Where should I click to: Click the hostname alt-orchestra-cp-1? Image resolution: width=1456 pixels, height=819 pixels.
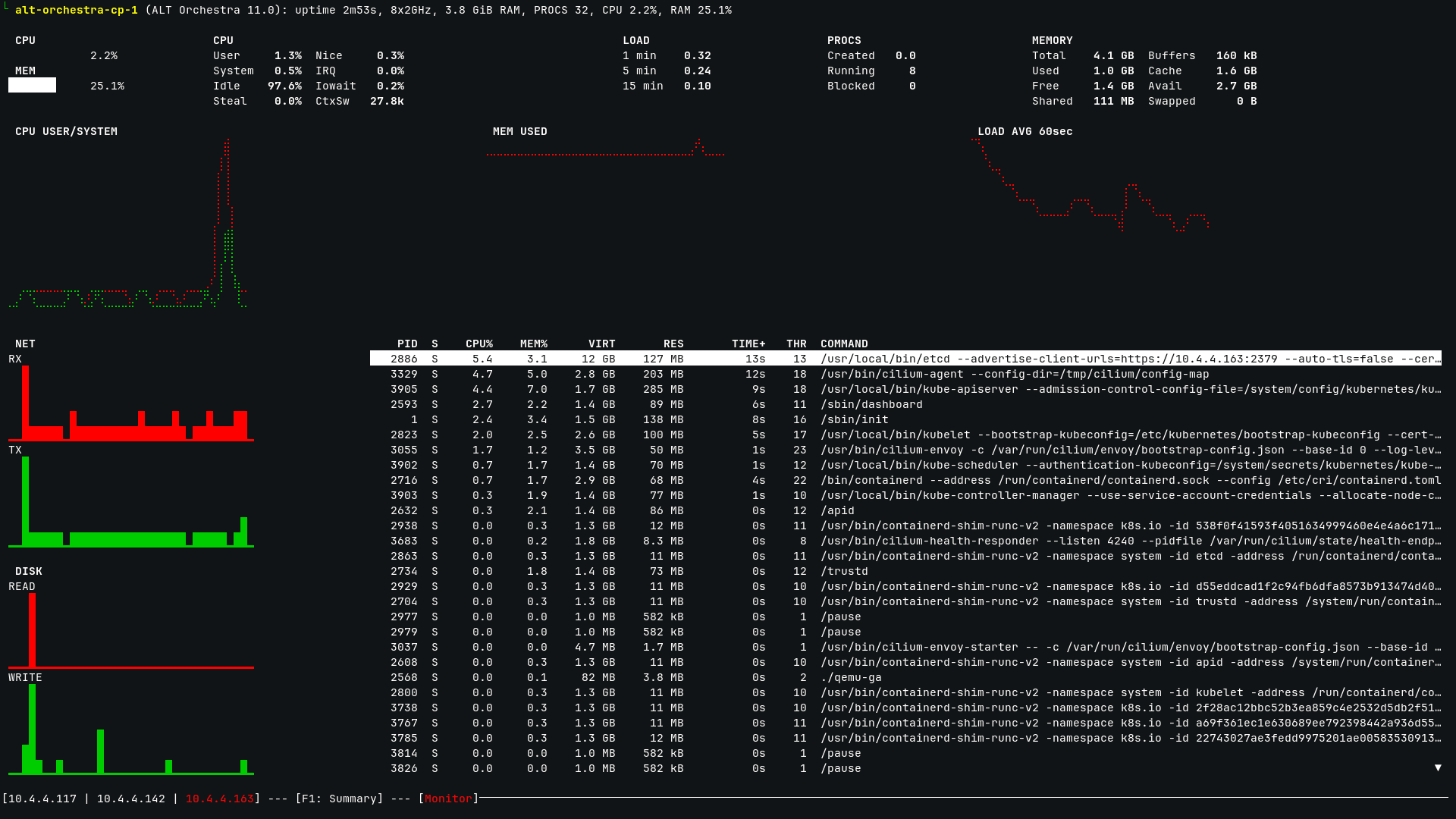(77, 10)
